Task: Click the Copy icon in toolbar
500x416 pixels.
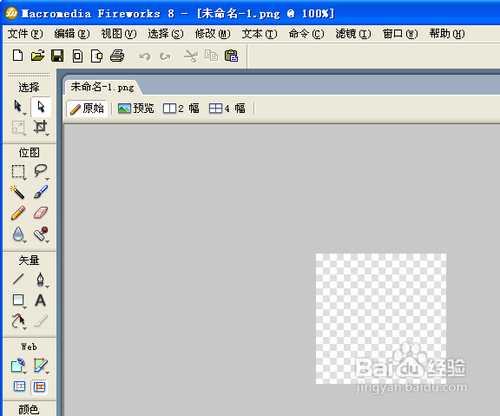Action: point(211,56)
